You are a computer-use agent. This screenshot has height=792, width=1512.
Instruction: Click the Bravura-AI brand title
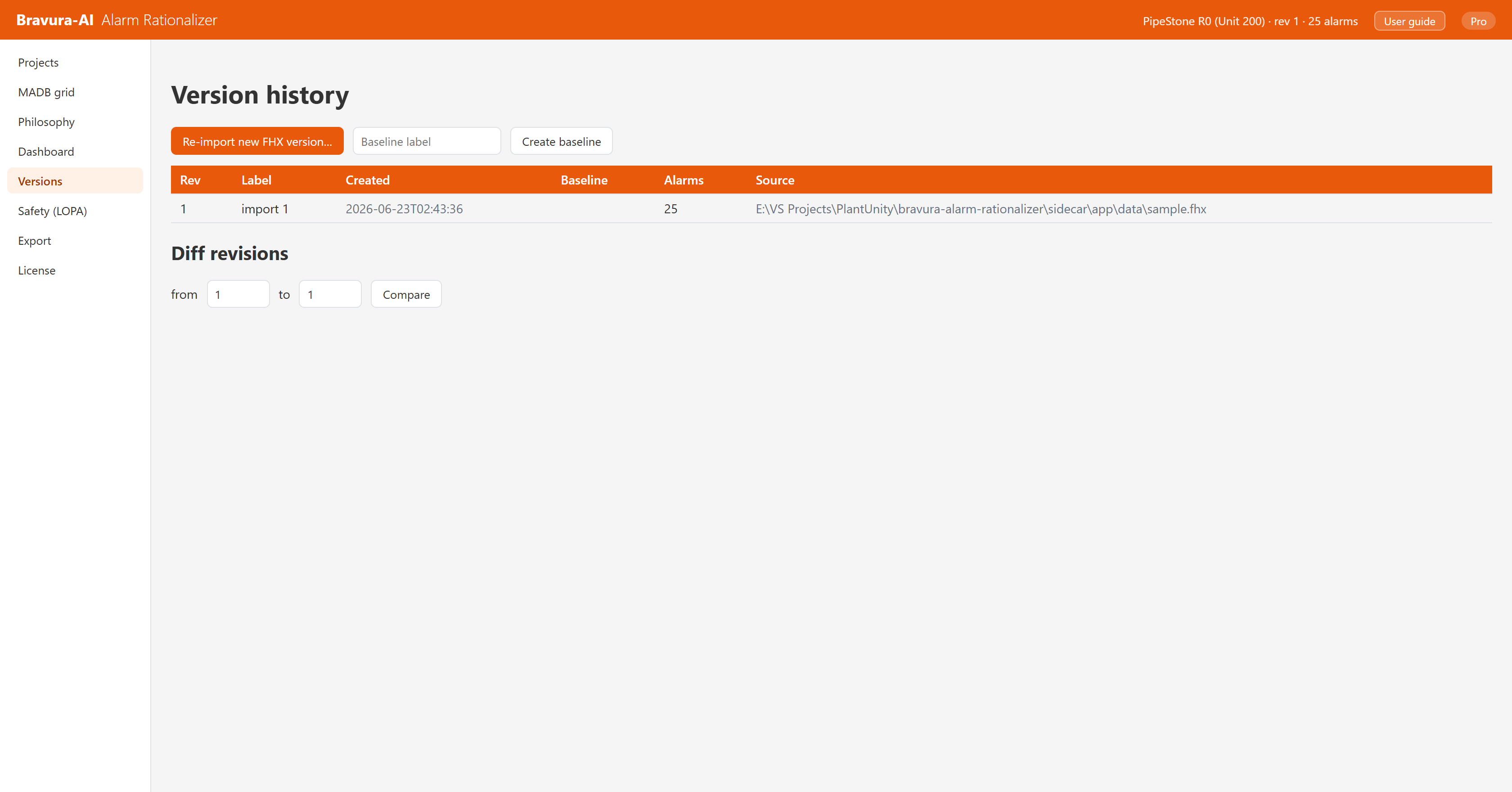tap(55, 20)
